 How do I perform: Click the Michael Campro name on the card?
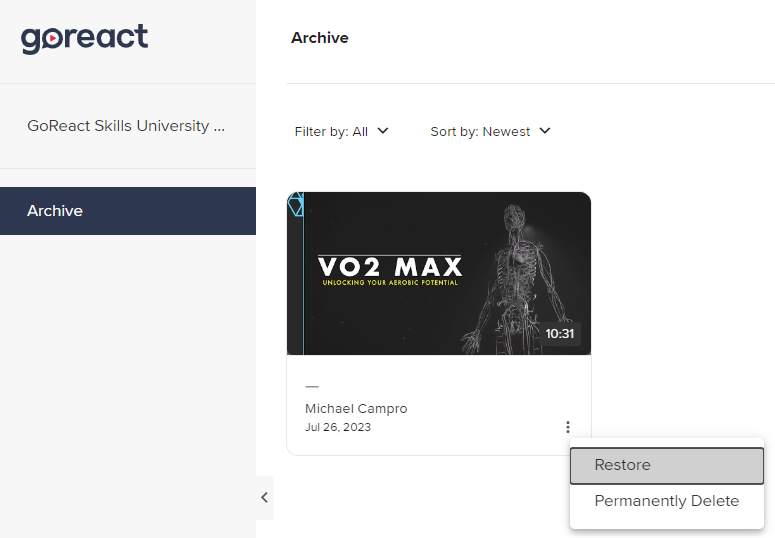tap(356, 409)
